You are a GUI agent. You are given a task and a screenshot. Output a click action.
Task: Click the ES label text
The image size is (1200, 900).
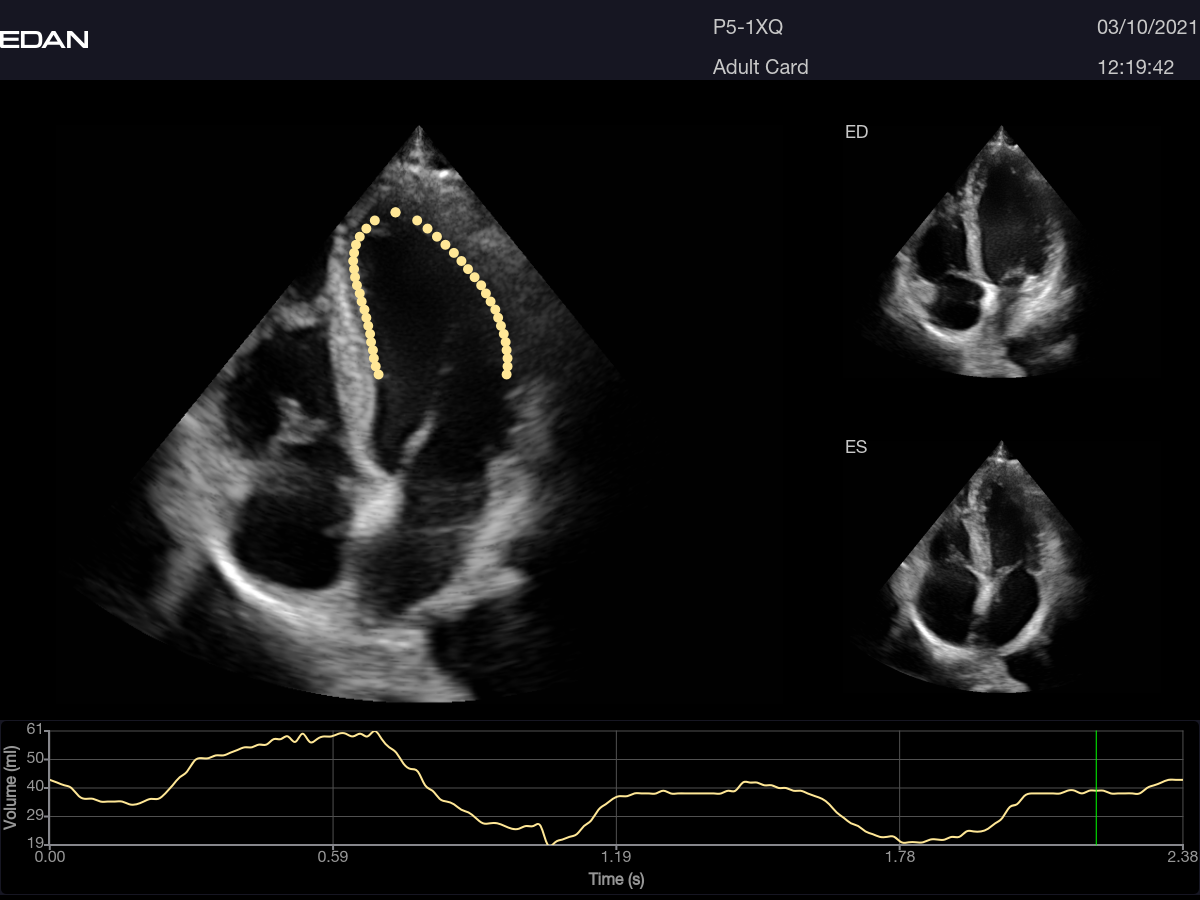coord(856,447)
